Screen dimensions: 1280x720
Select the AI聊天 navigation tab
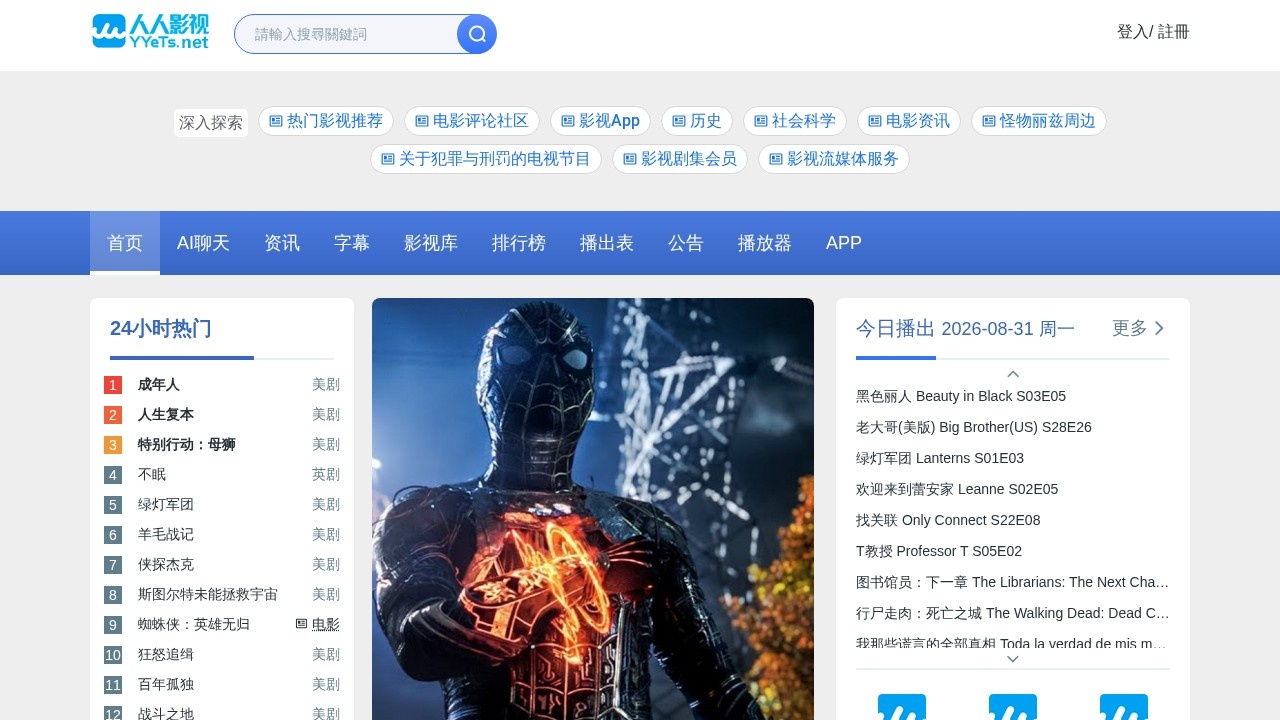click(203, 243)
